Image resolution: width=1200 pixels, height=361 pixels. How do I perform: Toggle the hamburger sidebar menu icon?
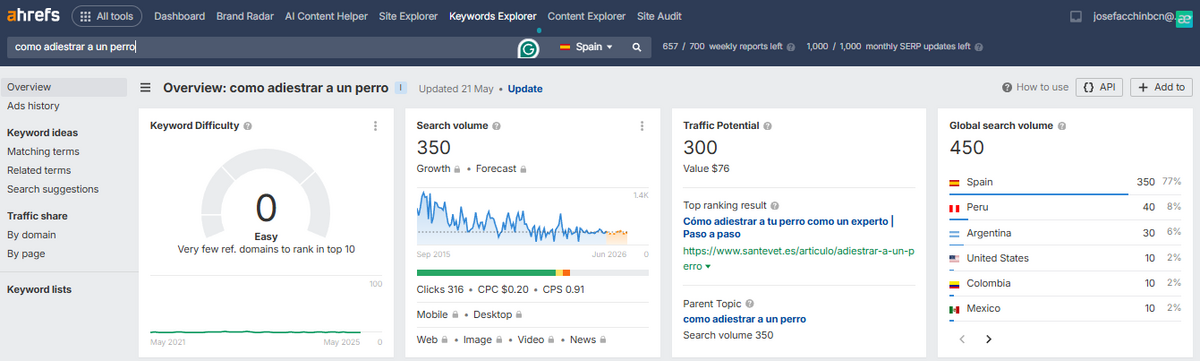(x=146, y=88)
